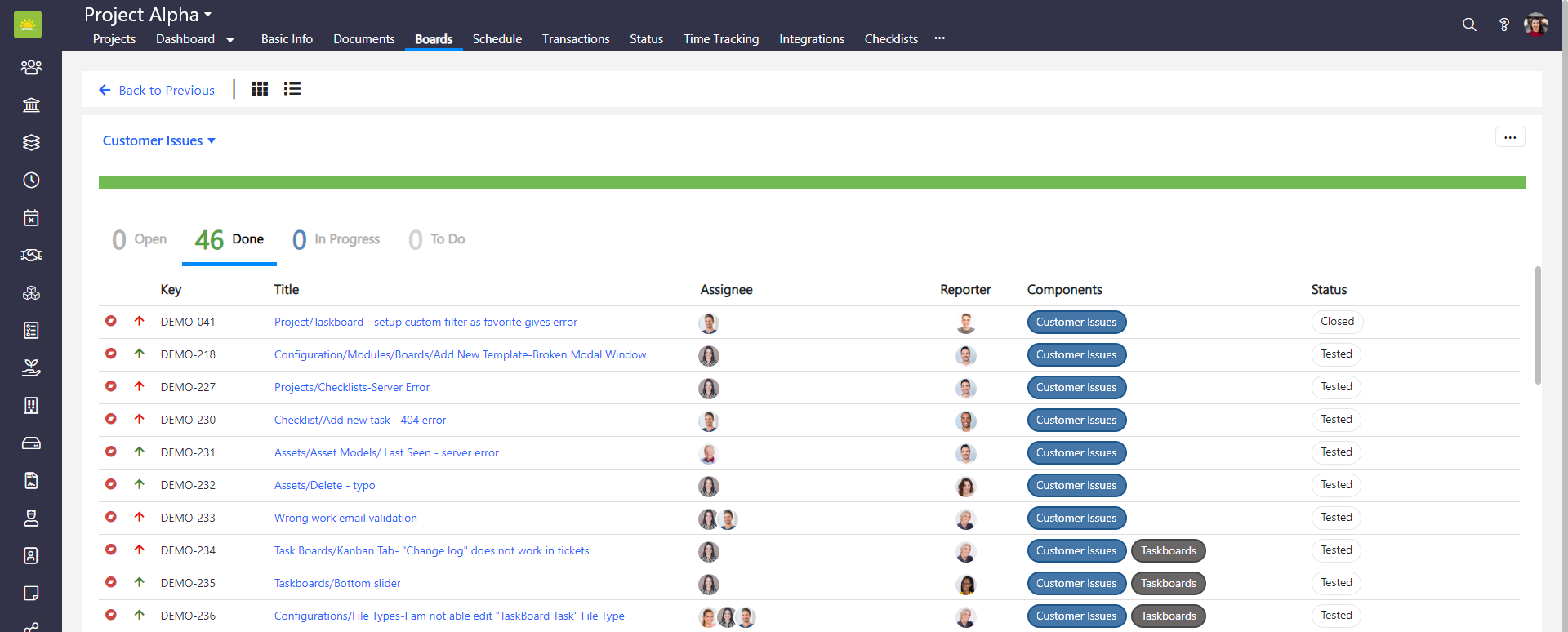Open the Dashboard dropdown arrow
Viewport: 1568px width, 632px height.
pyautogui.click(x=230, y=40)
